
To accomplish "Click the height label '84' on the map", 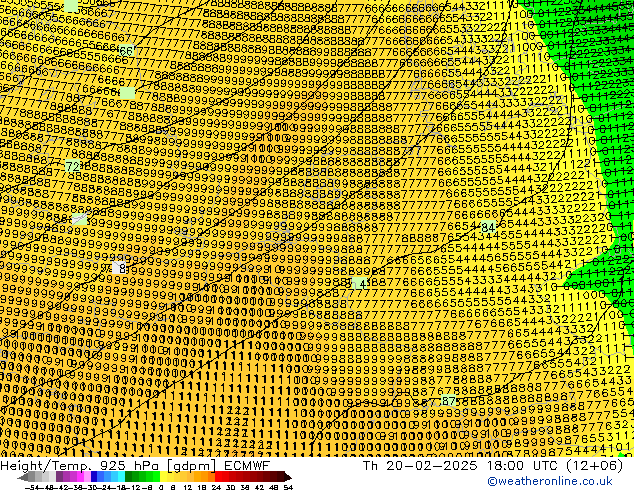I will [488, 227].
